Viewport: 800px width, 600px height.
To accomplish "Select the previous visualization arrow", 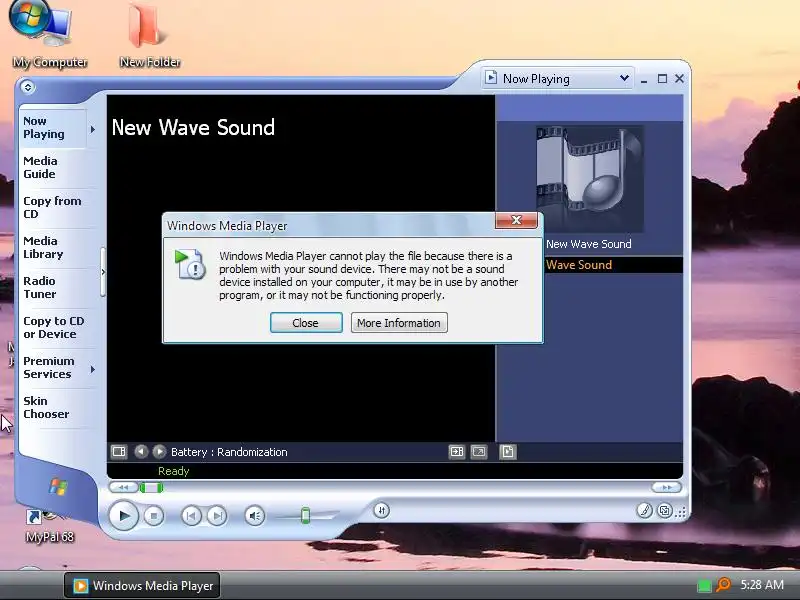I will click(141, 452).
